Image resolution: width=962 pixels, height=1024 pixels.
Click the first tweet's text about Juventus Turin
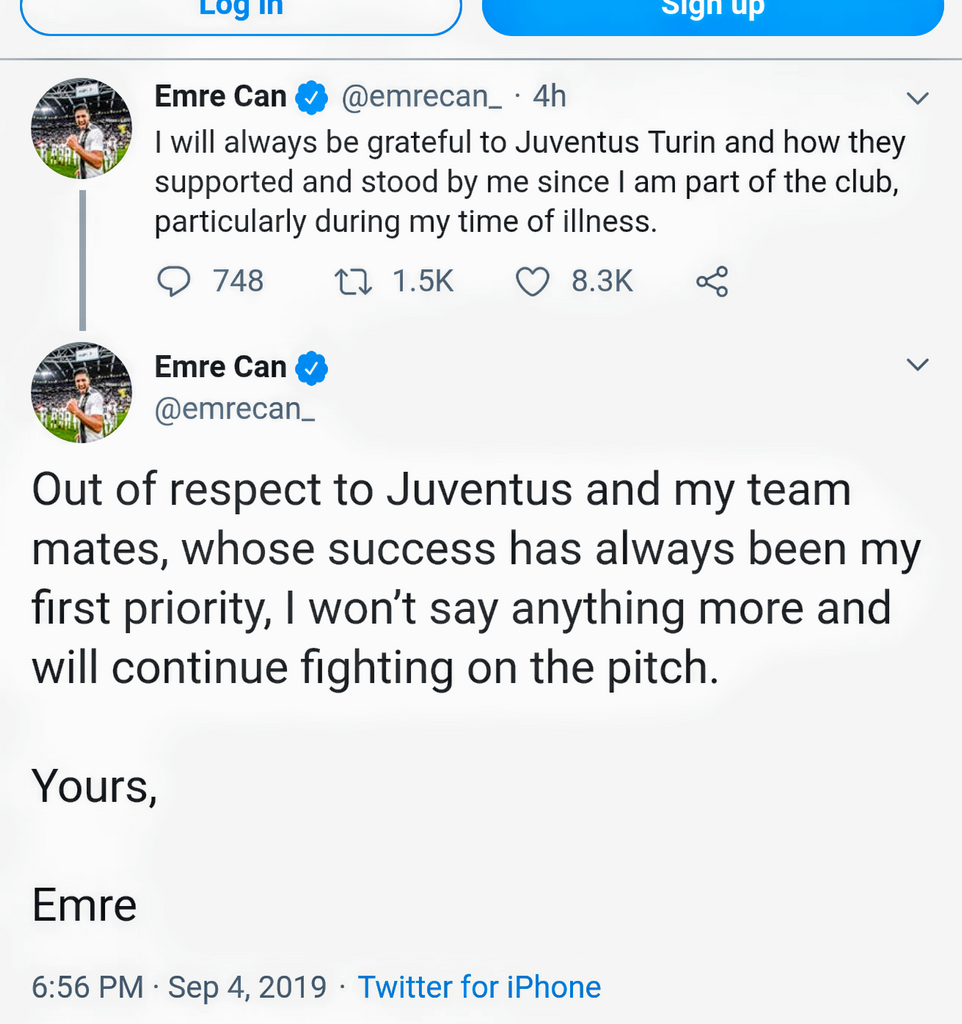pyautogui.click(x=530, y=182)
